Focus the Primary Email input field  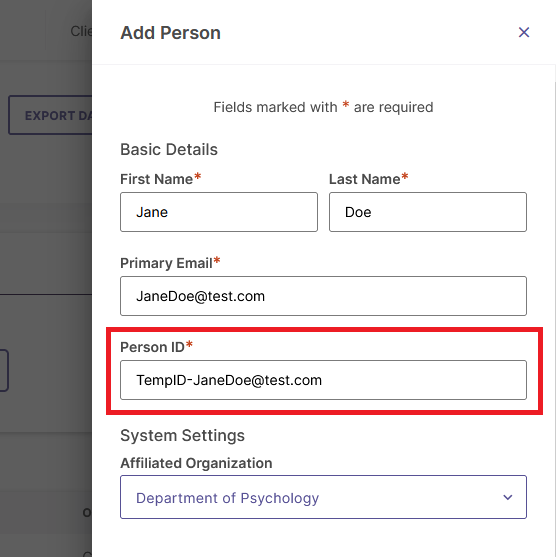323,296
